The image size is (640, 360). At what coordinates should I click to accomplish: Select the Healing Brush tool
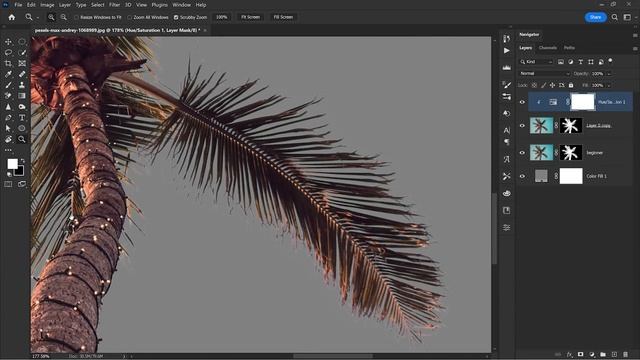22,74
